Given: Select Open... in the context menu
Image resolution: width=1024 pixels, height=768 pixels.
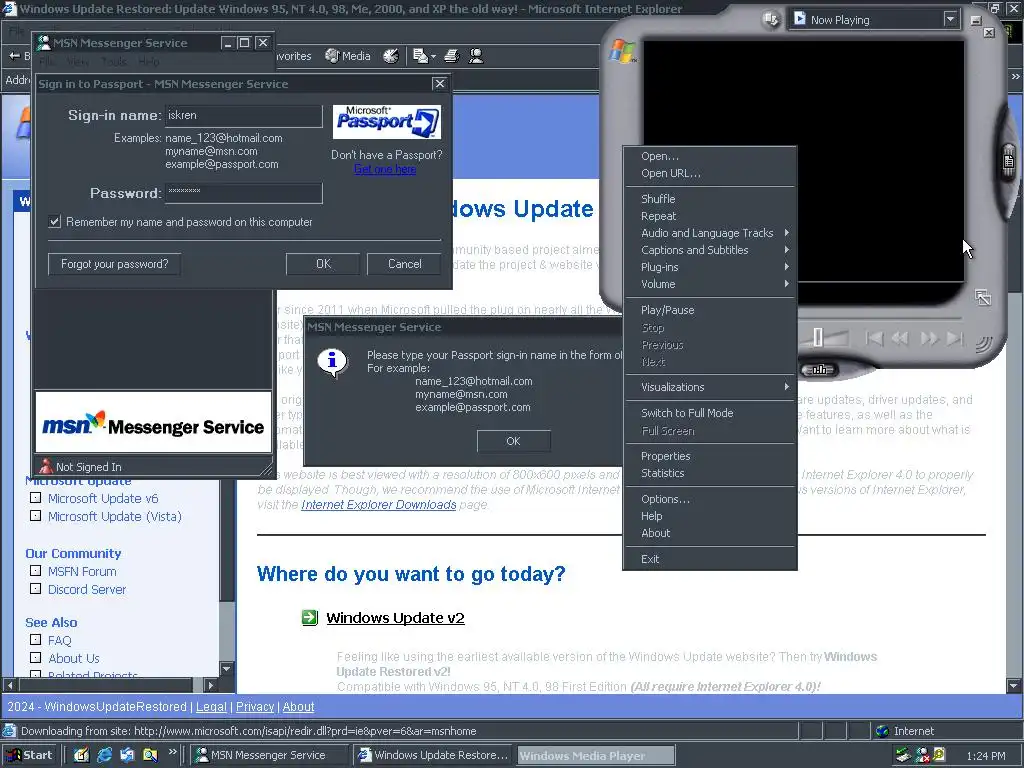Looking at the screenshot, I should coord(709,156).
